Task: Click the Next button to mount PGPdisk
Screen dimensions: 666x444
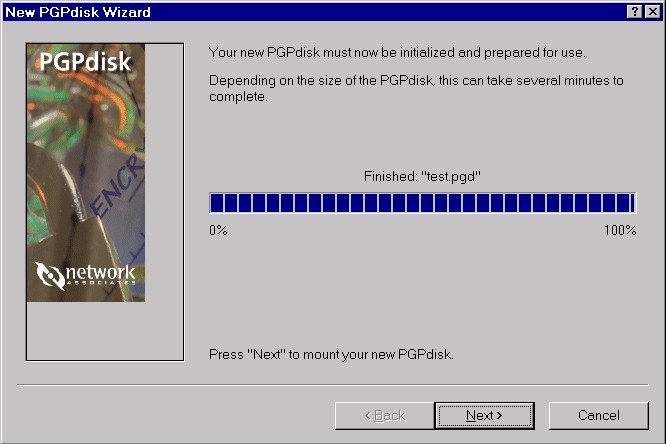Action: point(485,416)
